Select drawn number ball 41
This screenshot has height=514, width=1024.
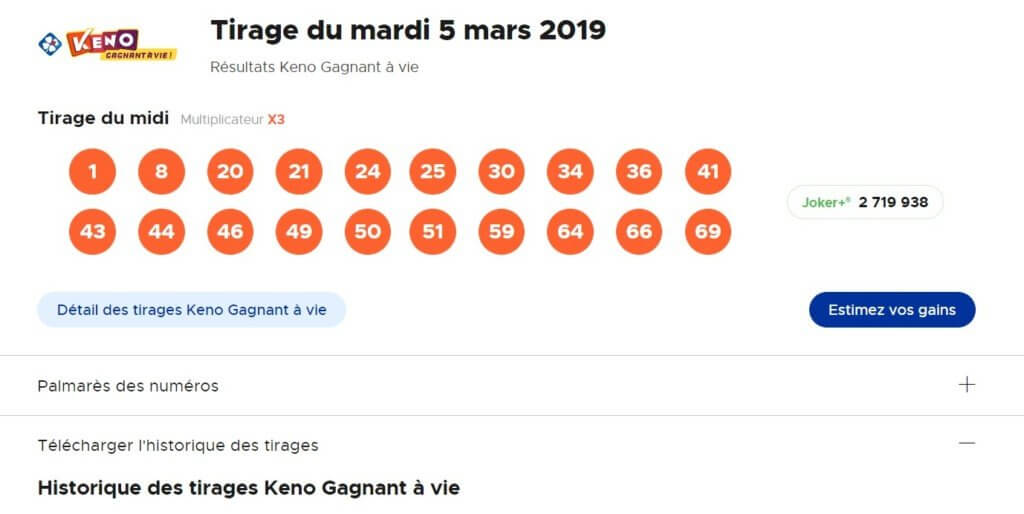708,172
